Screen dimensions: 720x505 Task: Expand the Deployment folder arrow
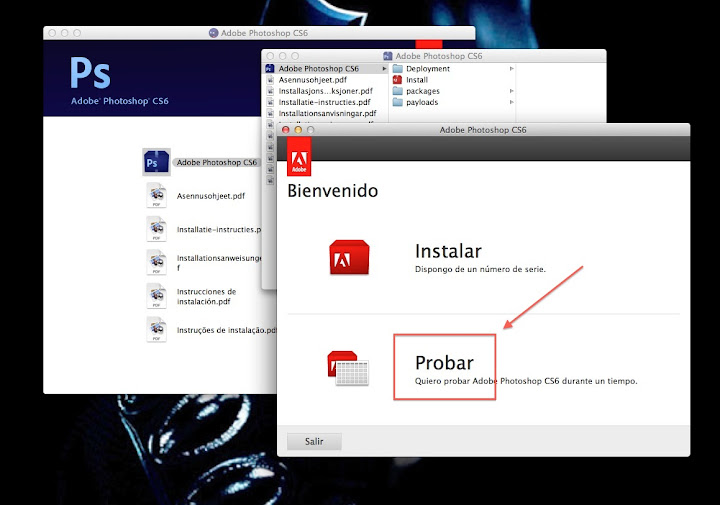click(x=511, y=69)
